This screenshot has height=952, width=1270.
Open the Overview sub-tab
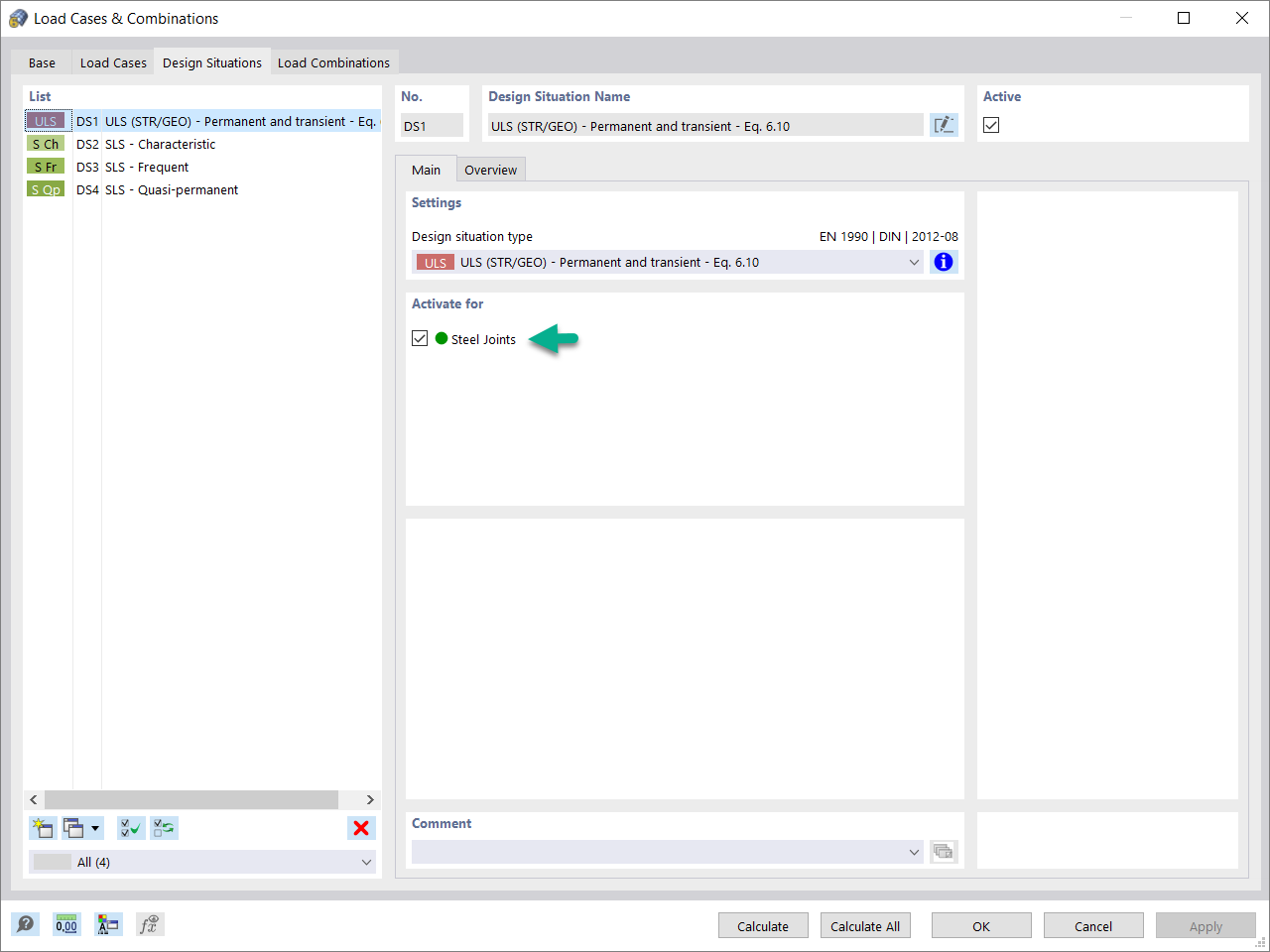tap(490, 170)
